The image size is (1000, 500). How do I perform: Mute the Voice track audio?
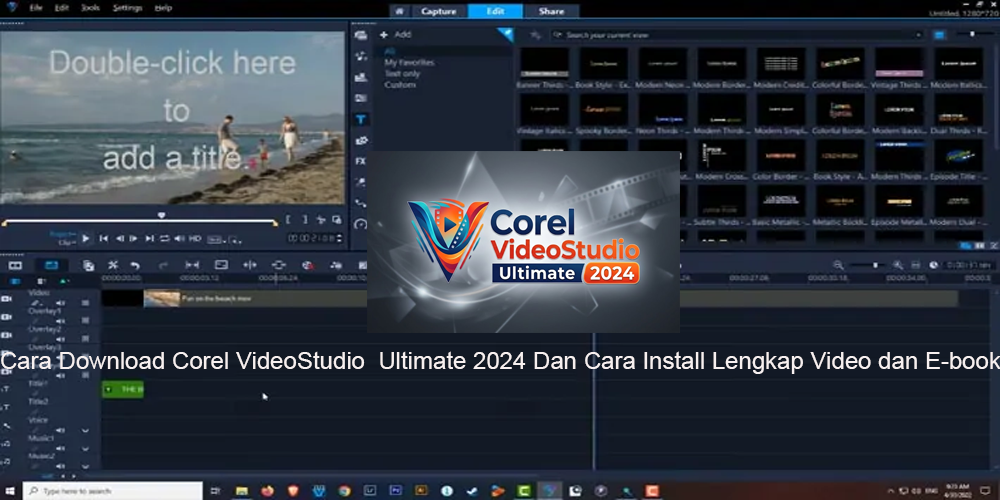pos(60,430)
